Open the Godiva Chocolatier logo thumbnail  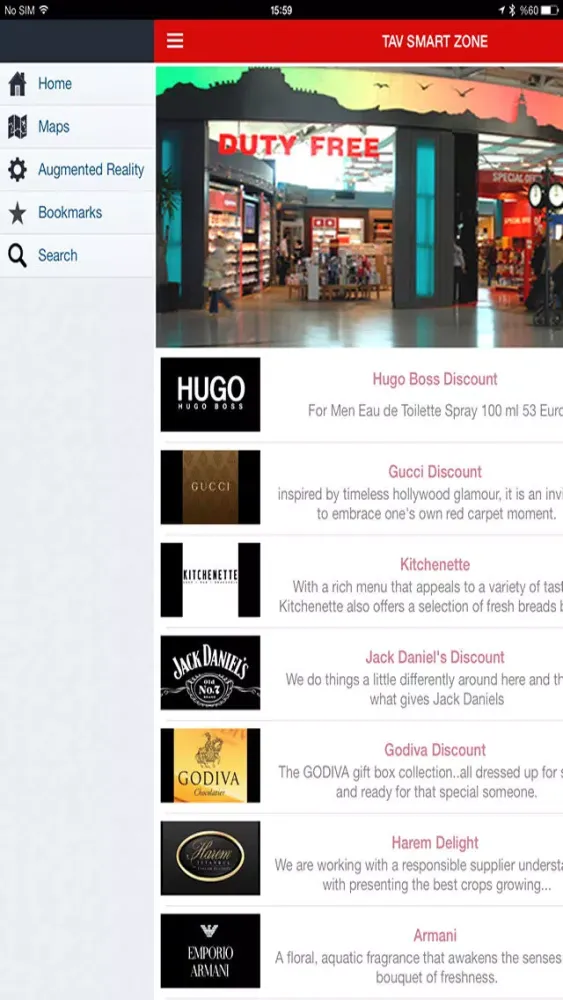coord(210,765)
